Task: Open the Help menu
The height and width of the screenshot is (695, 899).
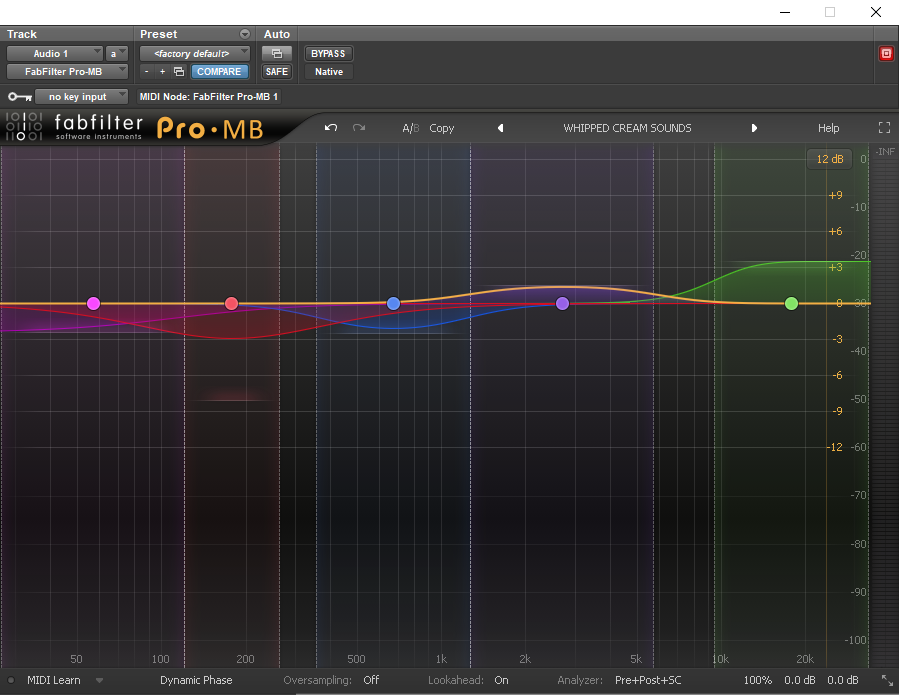Action: tap(828, 128)
